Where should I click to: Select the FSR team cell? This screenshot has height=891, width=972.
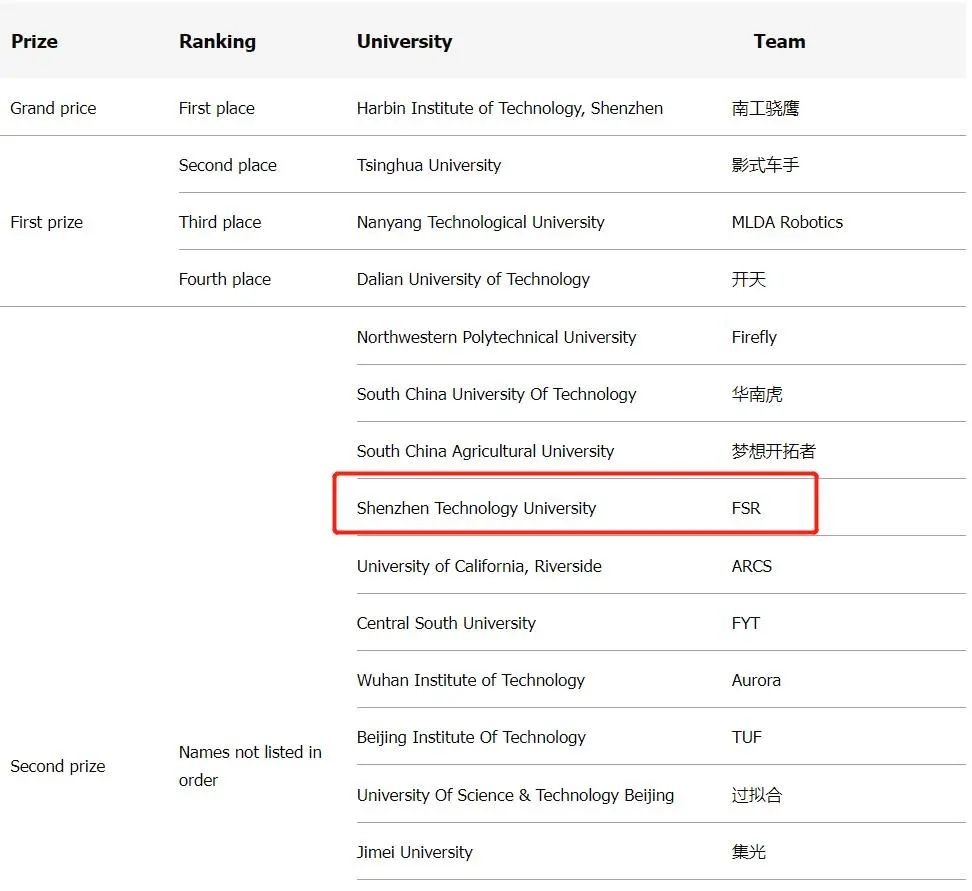pyautogui.click(x=746, y=508)
